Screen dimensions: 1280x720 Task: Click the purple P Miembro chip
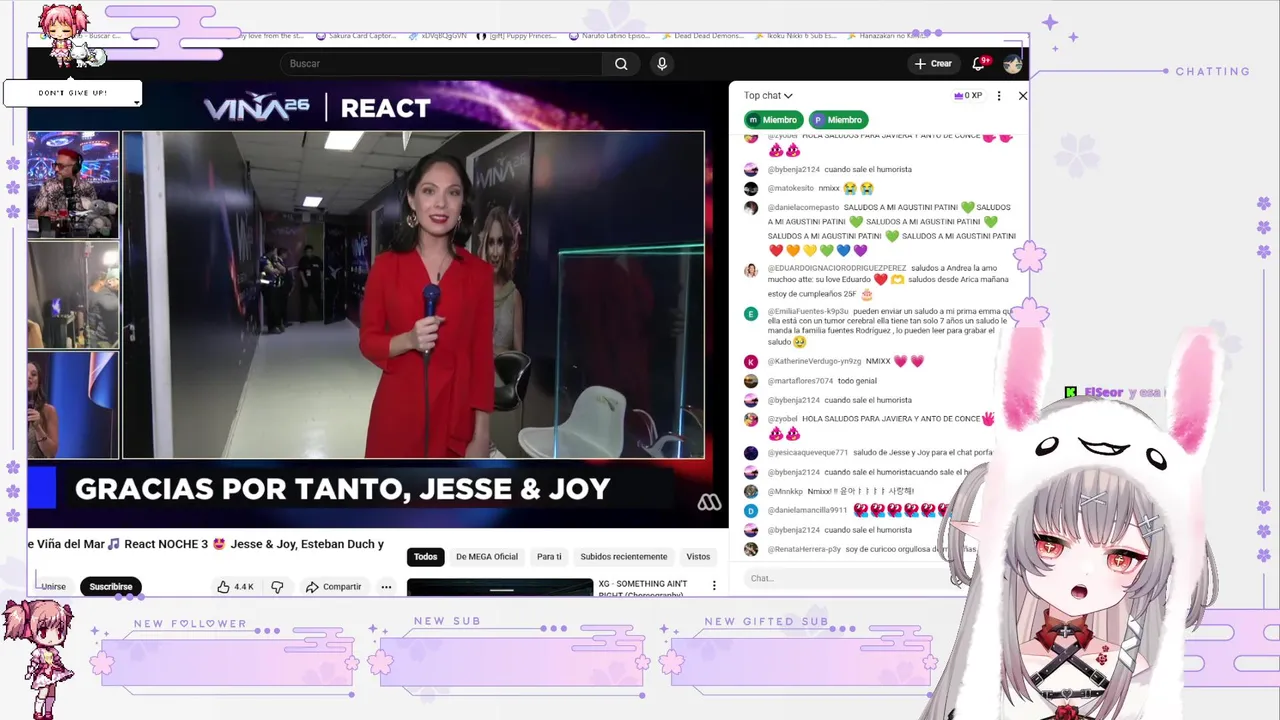(x=838, y=120)
